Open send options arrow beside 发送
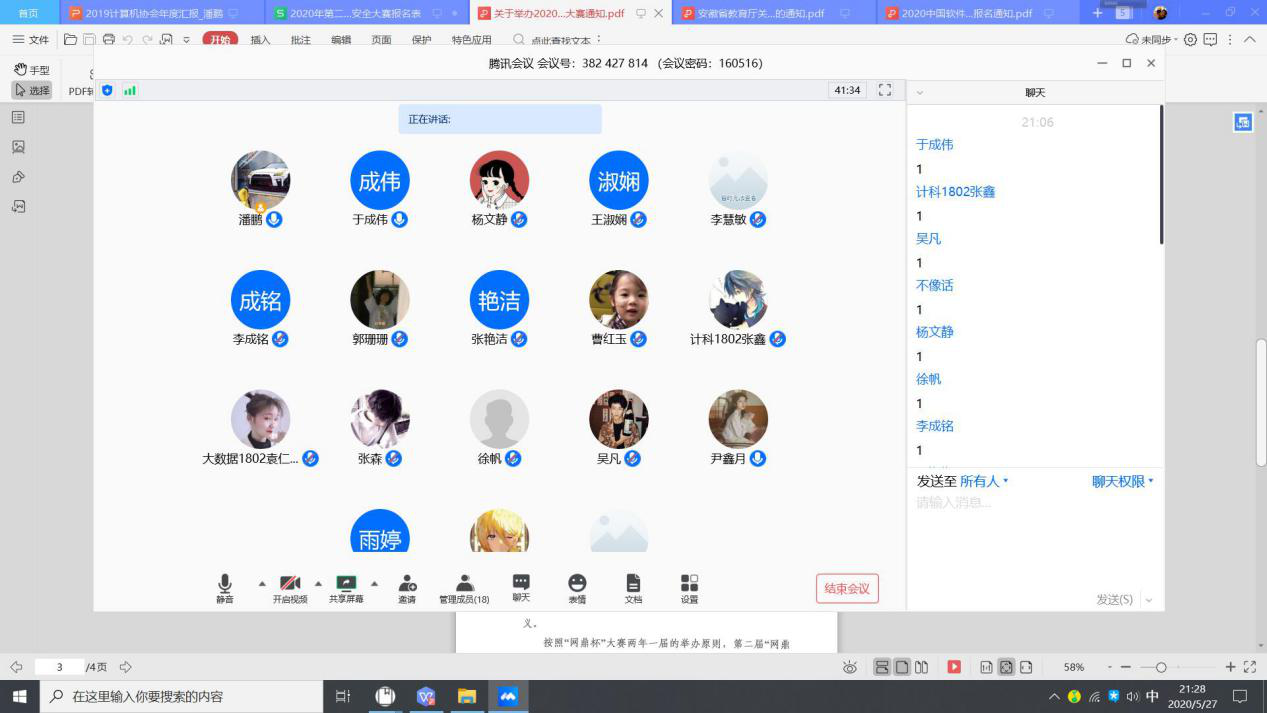 point(1148,600)
